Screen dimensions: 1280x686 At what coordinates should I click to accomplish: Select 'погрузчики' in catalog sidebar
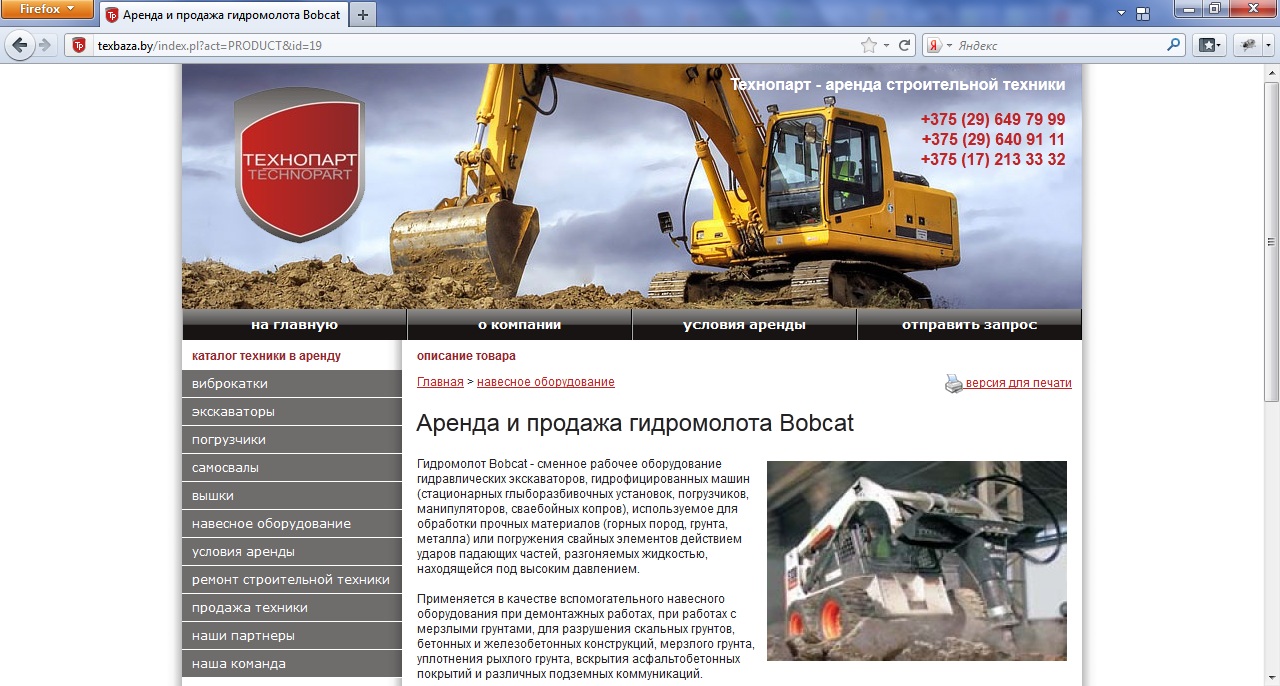click(x=292, y=440)
